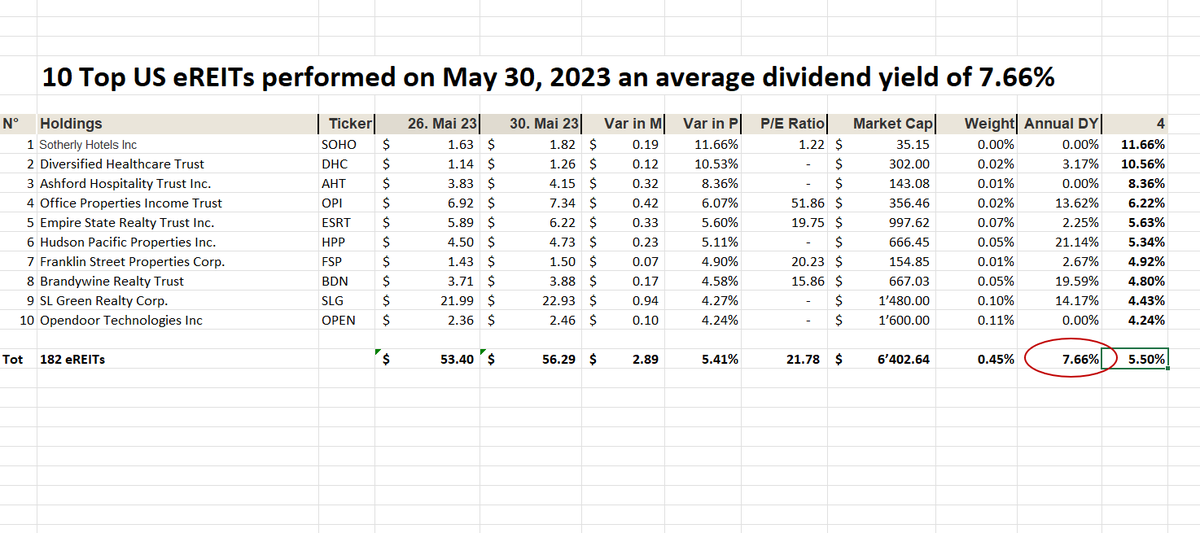Select the 'Diversified Healthcare Trust' cell
The height and width of the screenshot is (533, 1200).
(175, 164)
